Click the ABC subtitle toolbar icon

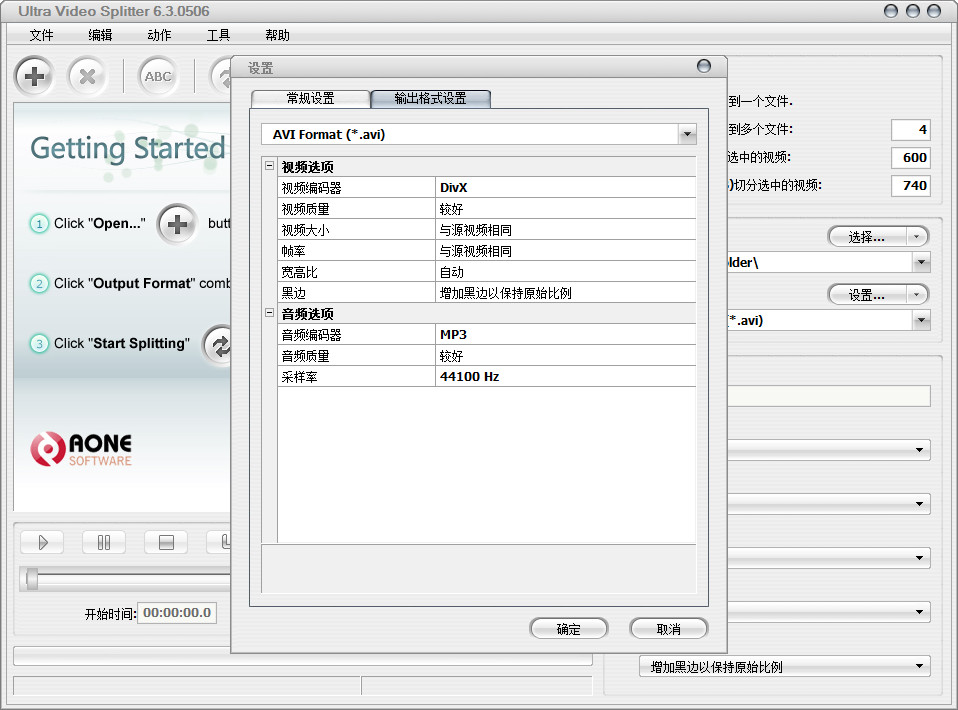coord(158,76)
